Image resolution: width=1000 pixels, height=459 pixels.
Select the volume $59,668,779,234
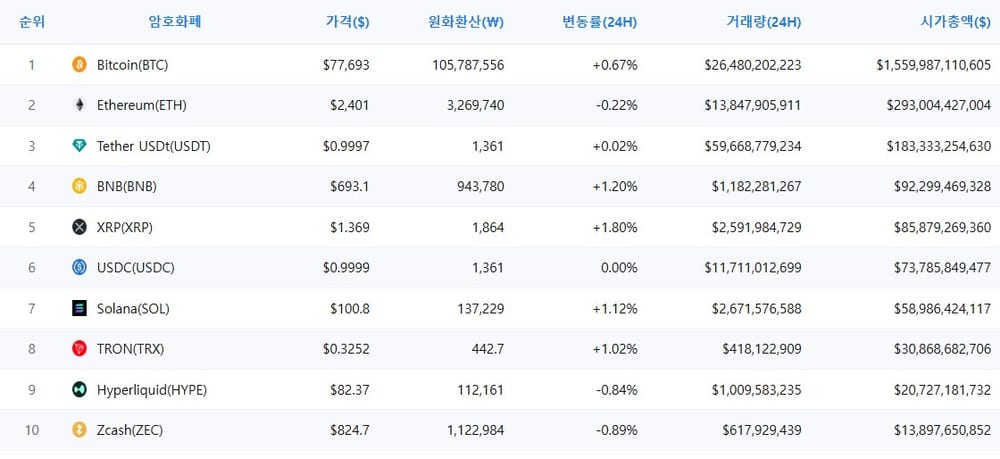coord(753,146)
